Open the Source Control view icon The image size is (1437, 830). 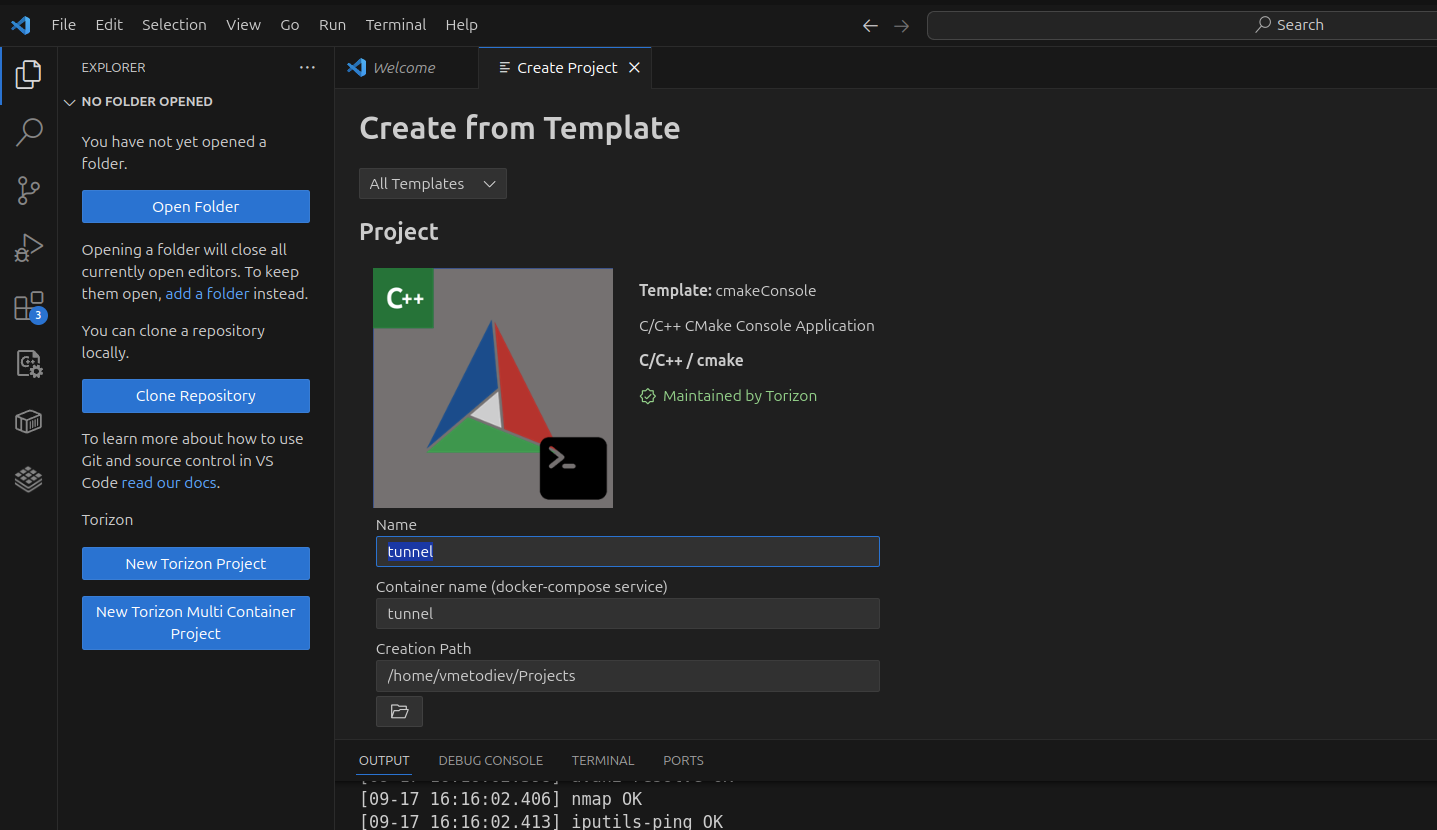point(28,190)
